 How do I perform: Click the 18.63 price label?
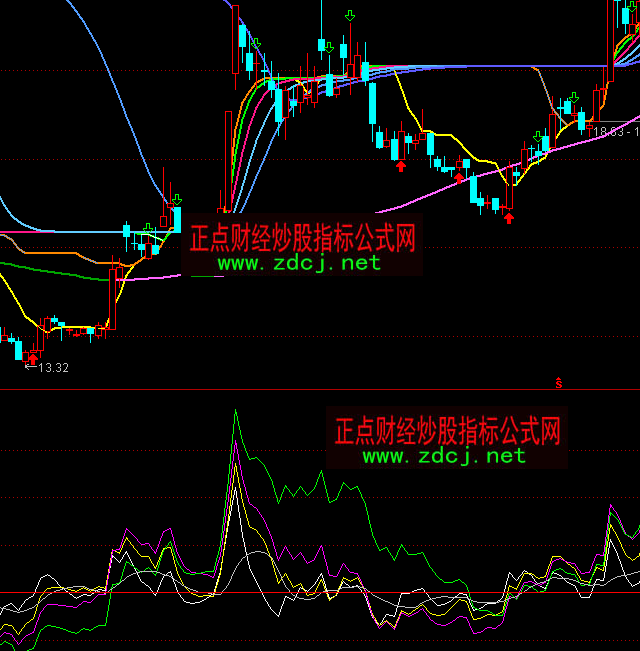click(612, 131)
